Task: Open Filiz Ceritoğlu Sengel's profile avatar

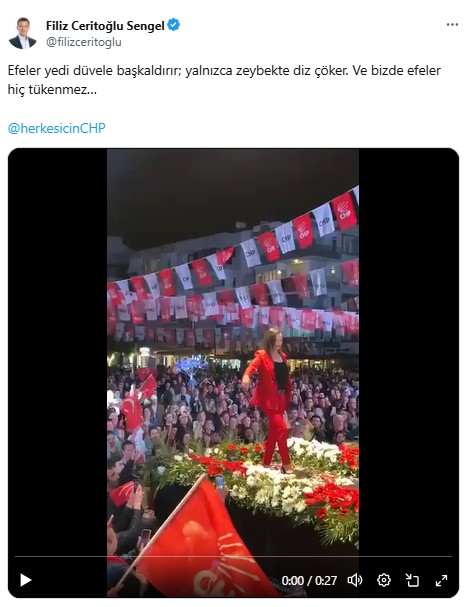Action: tap(23, 33)
